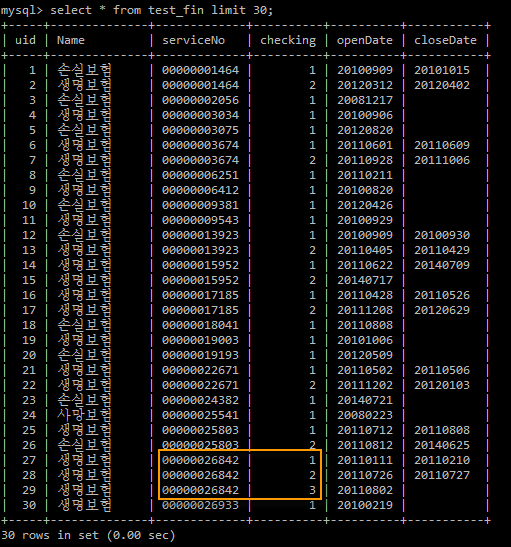Click openDate 20100219

pos(365,505)
